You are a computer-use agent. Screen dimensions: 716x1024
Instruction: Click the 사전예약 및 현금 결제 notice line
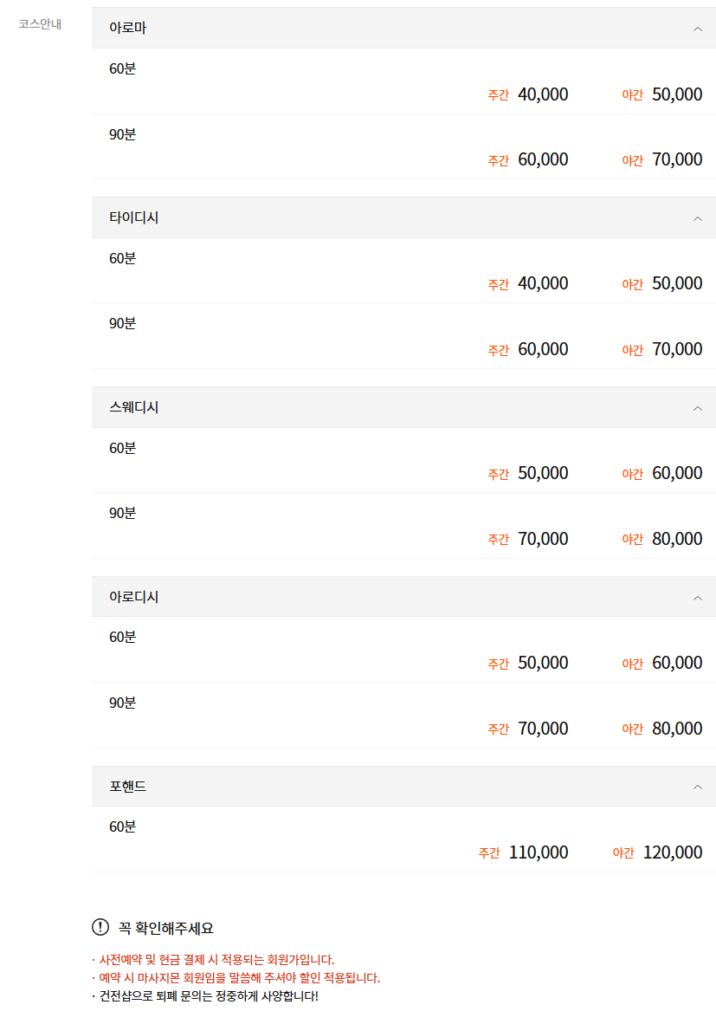pyautogui.click(x=214, y=959)
